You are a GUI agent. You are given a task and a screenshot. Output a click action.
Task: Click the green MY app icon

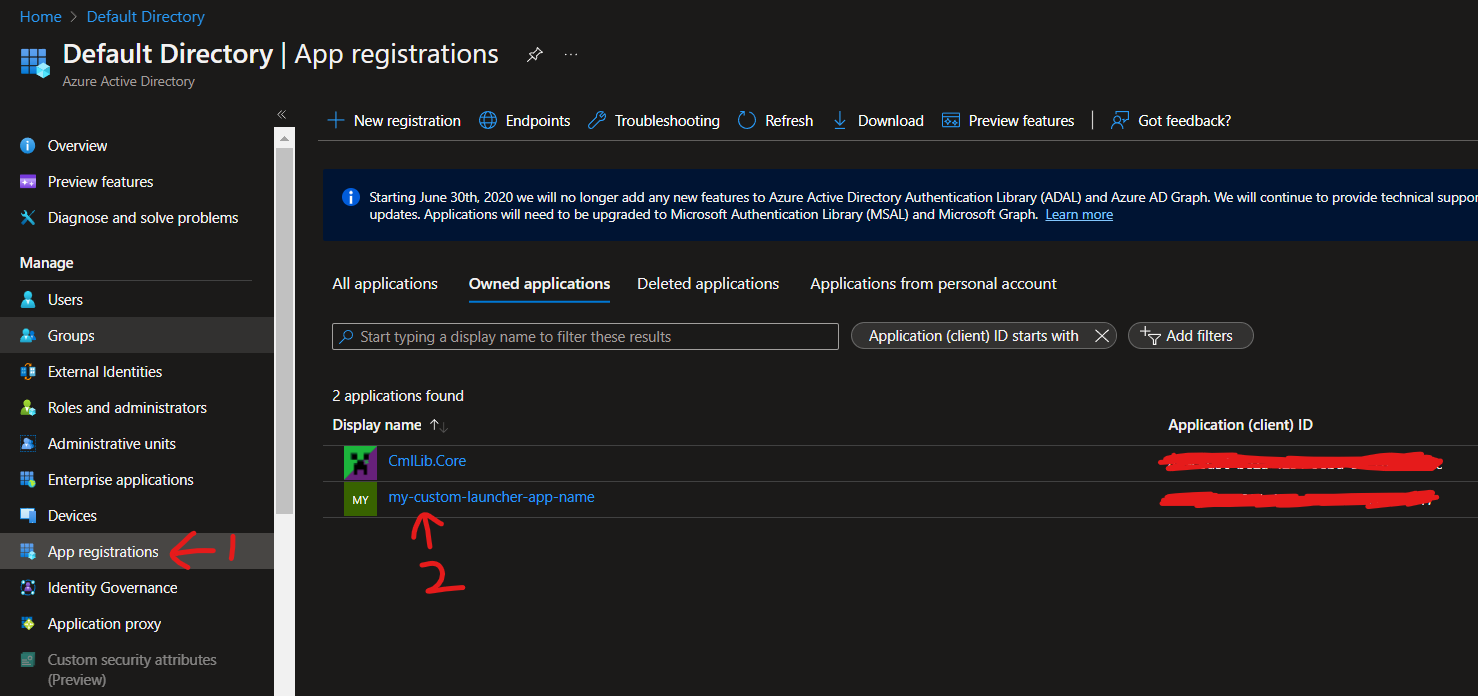click(360, 499)
